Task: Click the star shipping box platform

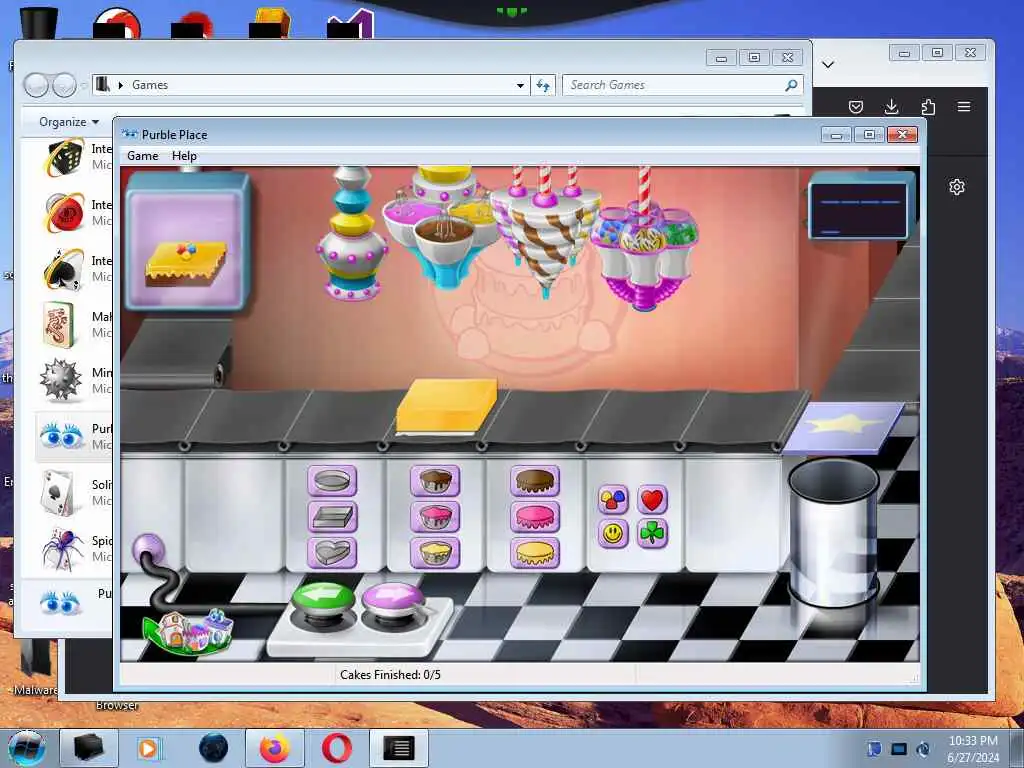Action: tap(844, 427)
